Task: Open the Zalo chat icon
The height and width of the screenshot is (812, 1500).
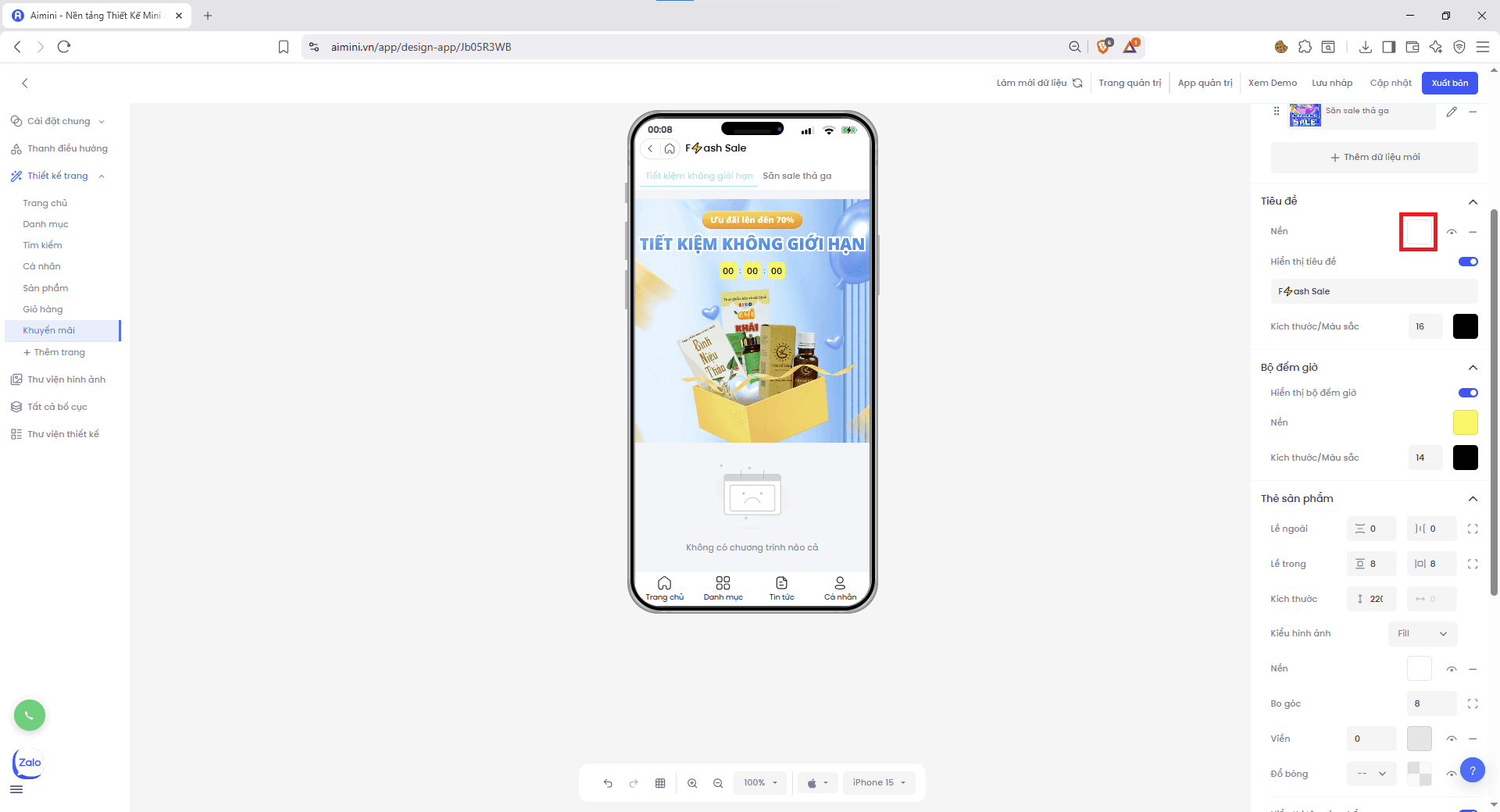Action: [29, 763]
